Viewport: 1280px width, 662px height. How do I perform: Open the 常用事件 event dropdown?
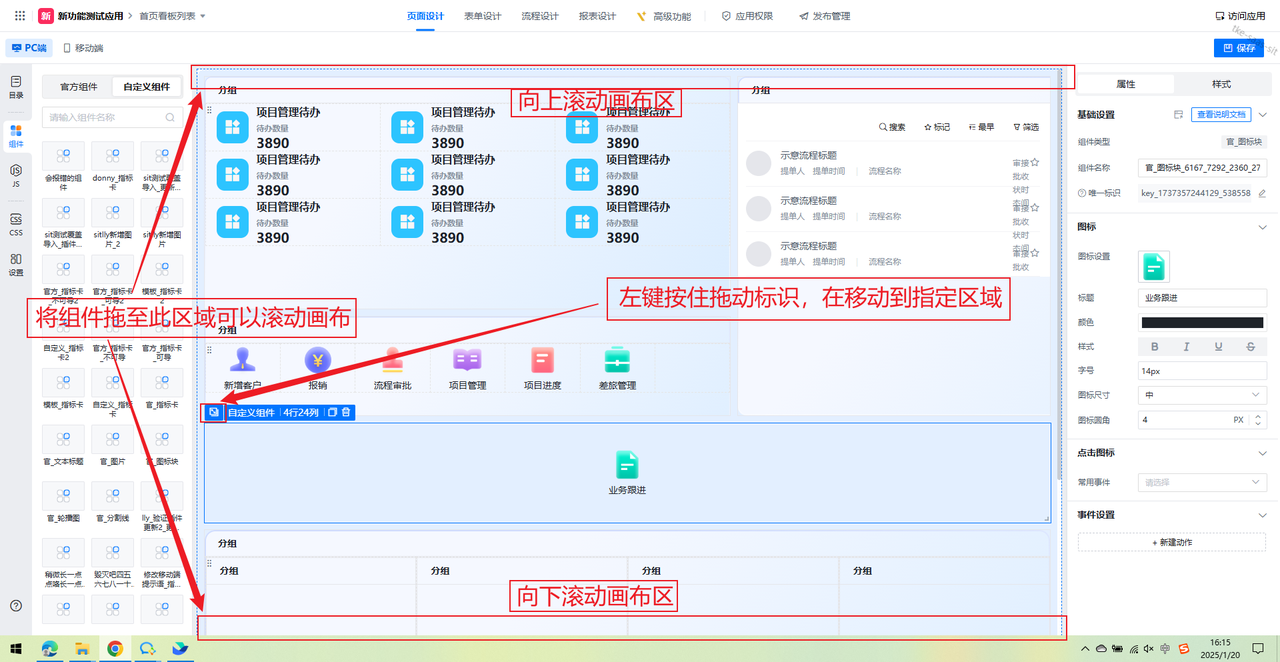coord(1202,482)
